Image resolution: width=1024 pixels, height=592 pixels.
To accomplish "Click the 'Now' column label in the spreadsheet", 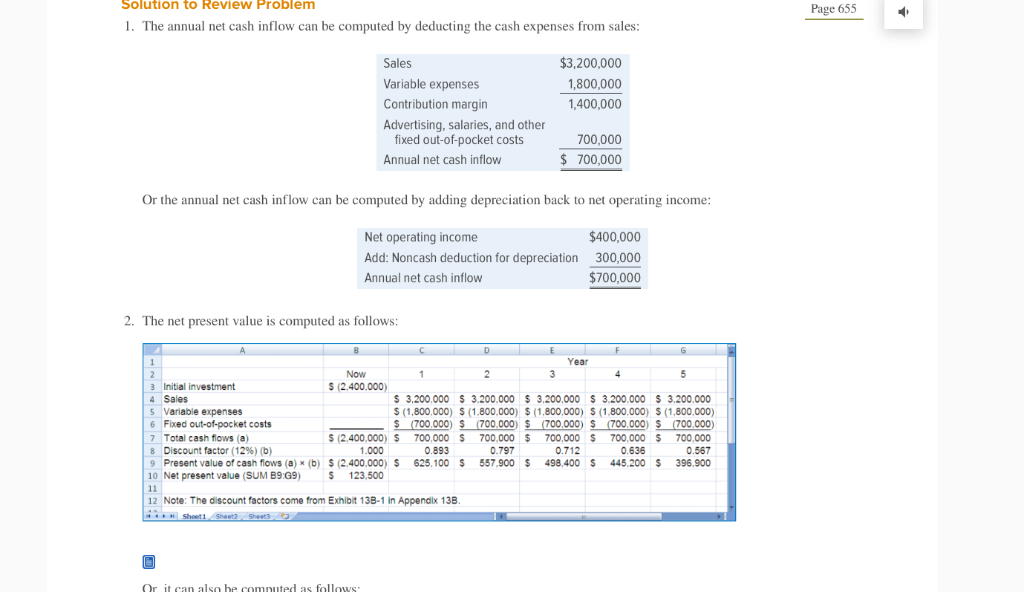I will [356, 374].
